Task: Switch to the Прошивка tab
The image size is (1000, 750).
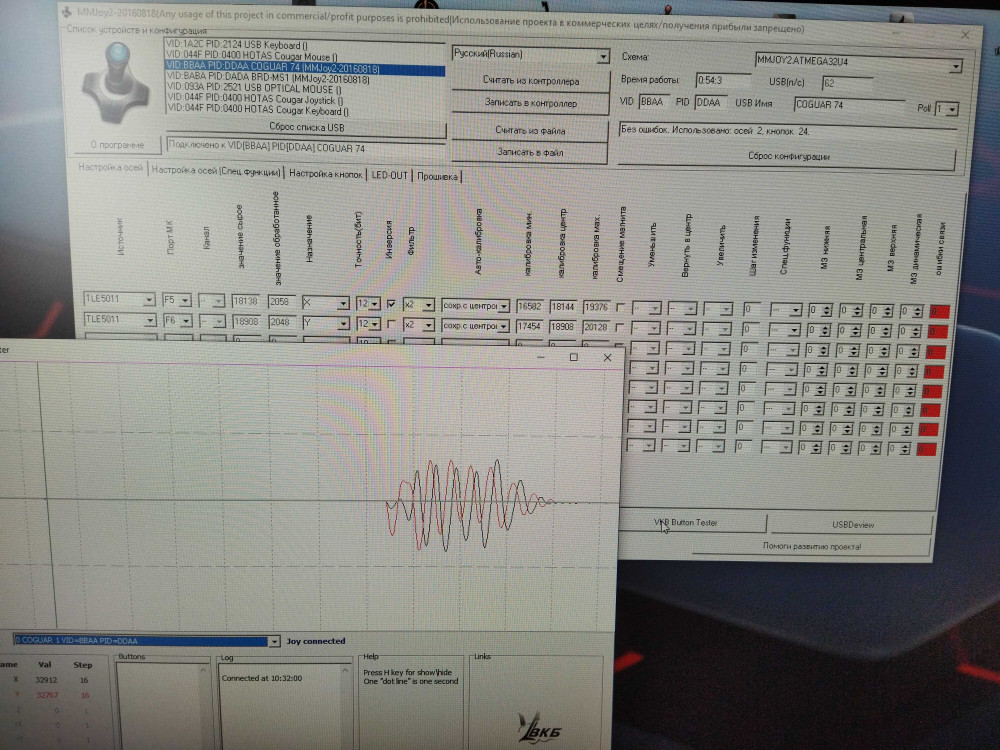Action: tap(437, 176)
